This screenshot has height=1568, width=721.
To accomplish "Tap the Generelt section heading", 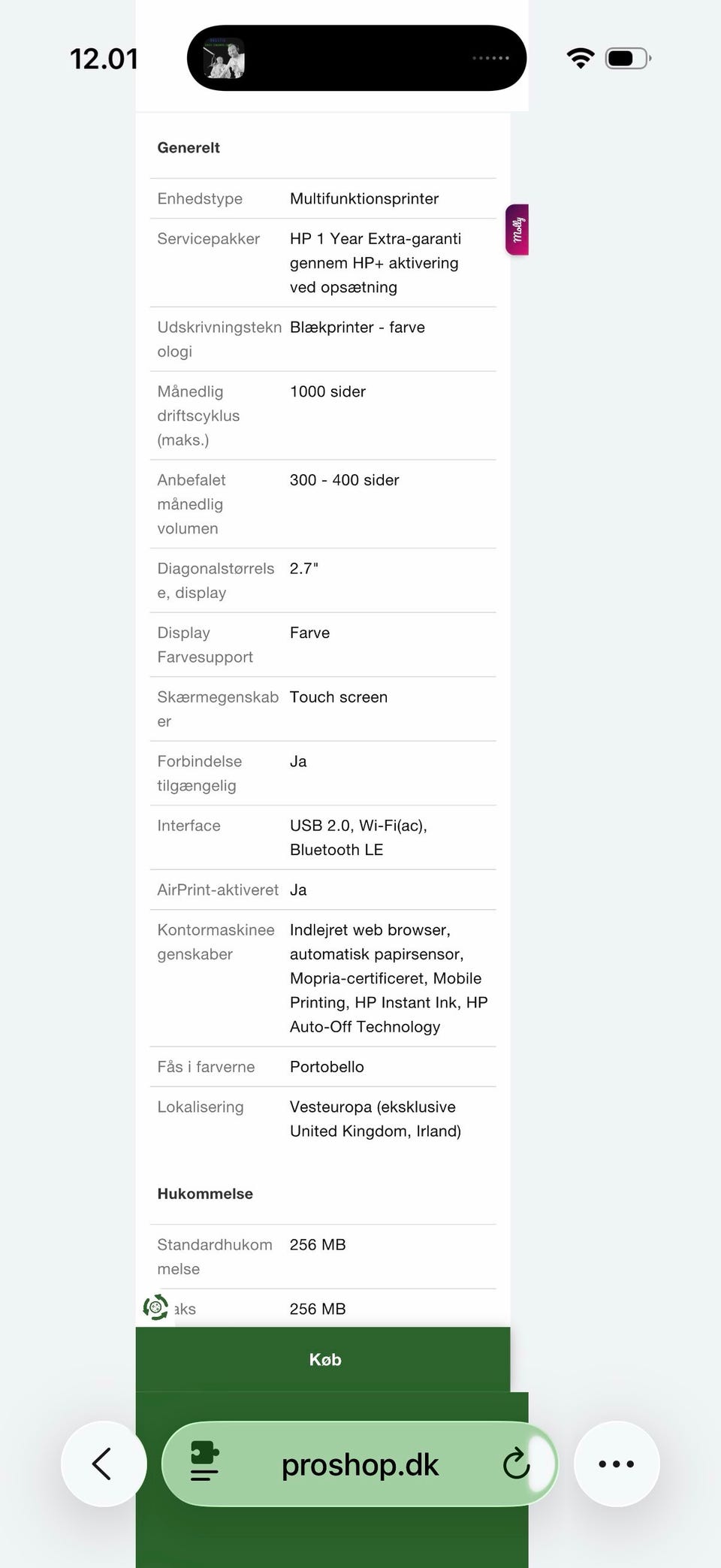I will click(189, 148).
